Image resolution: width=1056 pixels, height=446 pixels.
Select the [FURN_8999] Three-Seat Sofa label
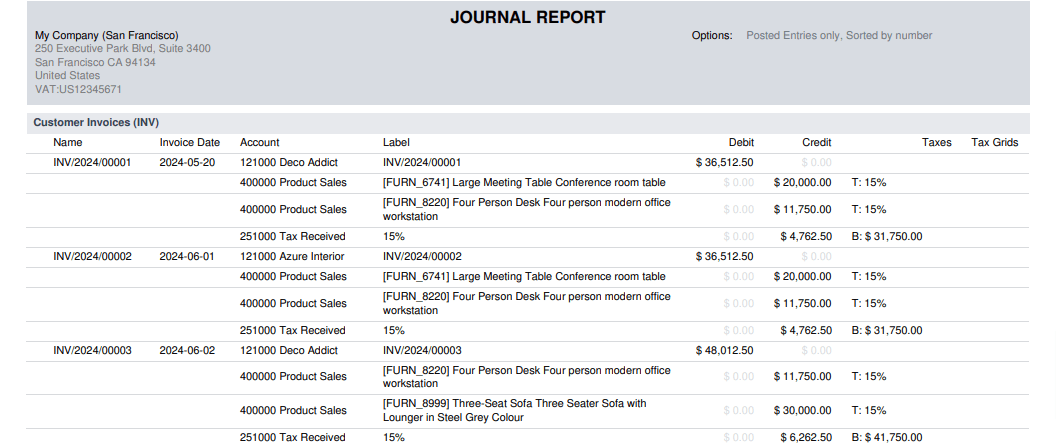(515, 410)
